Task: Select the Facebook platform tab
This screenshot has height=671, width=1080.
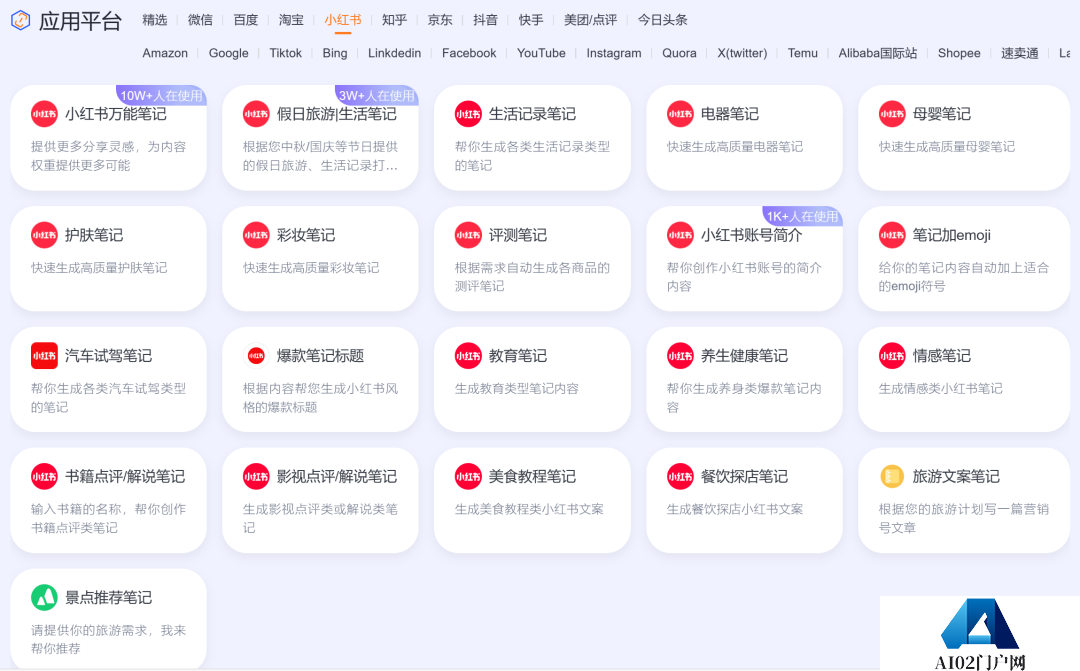Action: (x=469, y=53)
